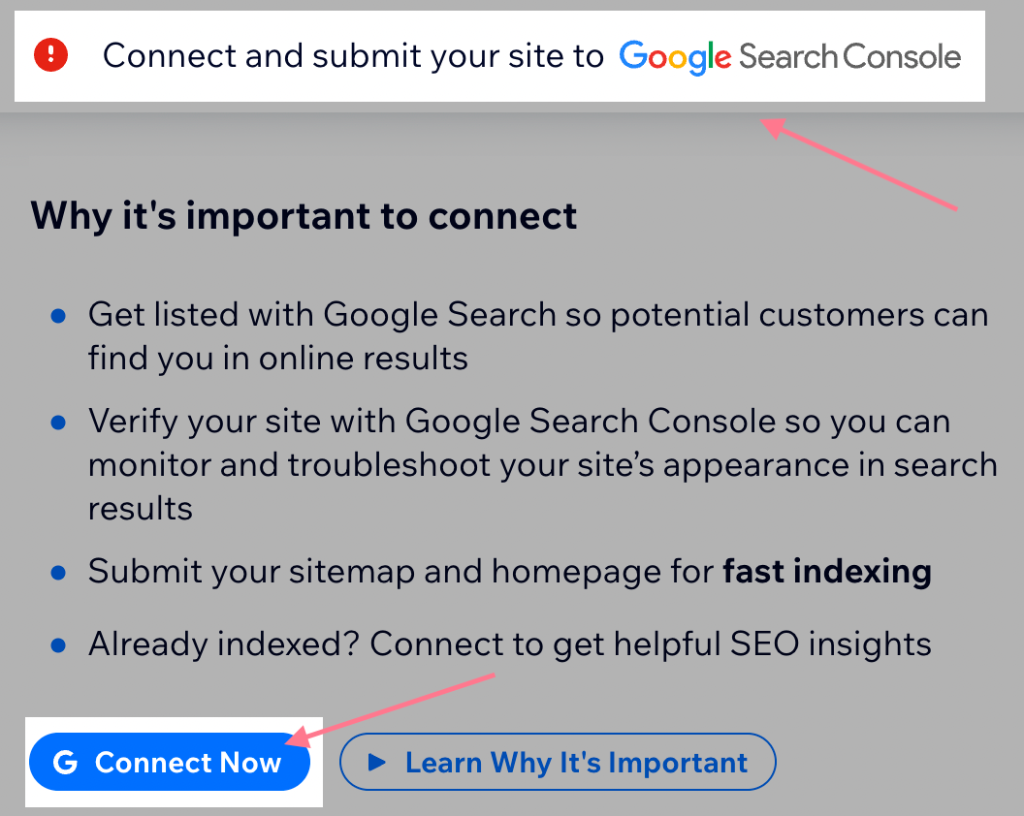Click the Search Console text in the banner
This screenshot has height=816, width=1024.
[850, 56]
